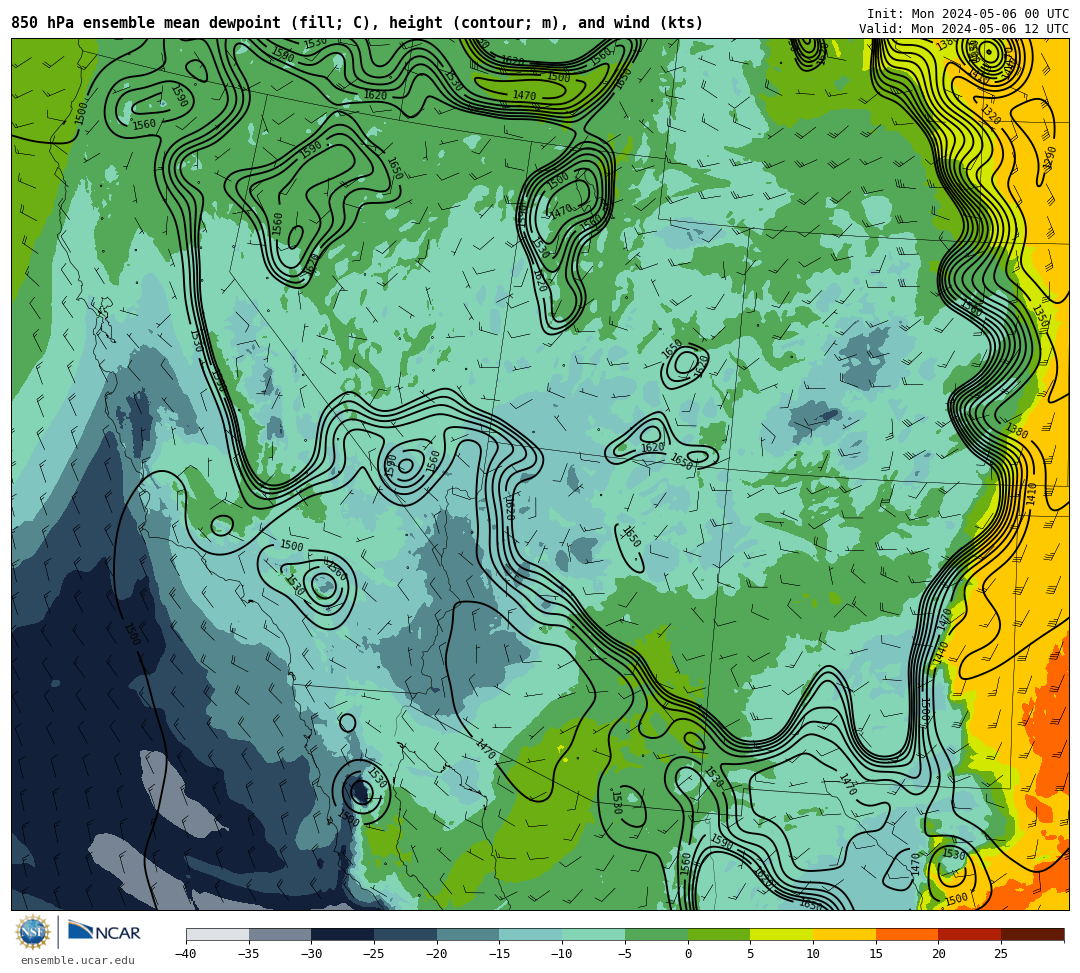Click the 20 to 25 red colorbar swatch

(x=970, y=934)
